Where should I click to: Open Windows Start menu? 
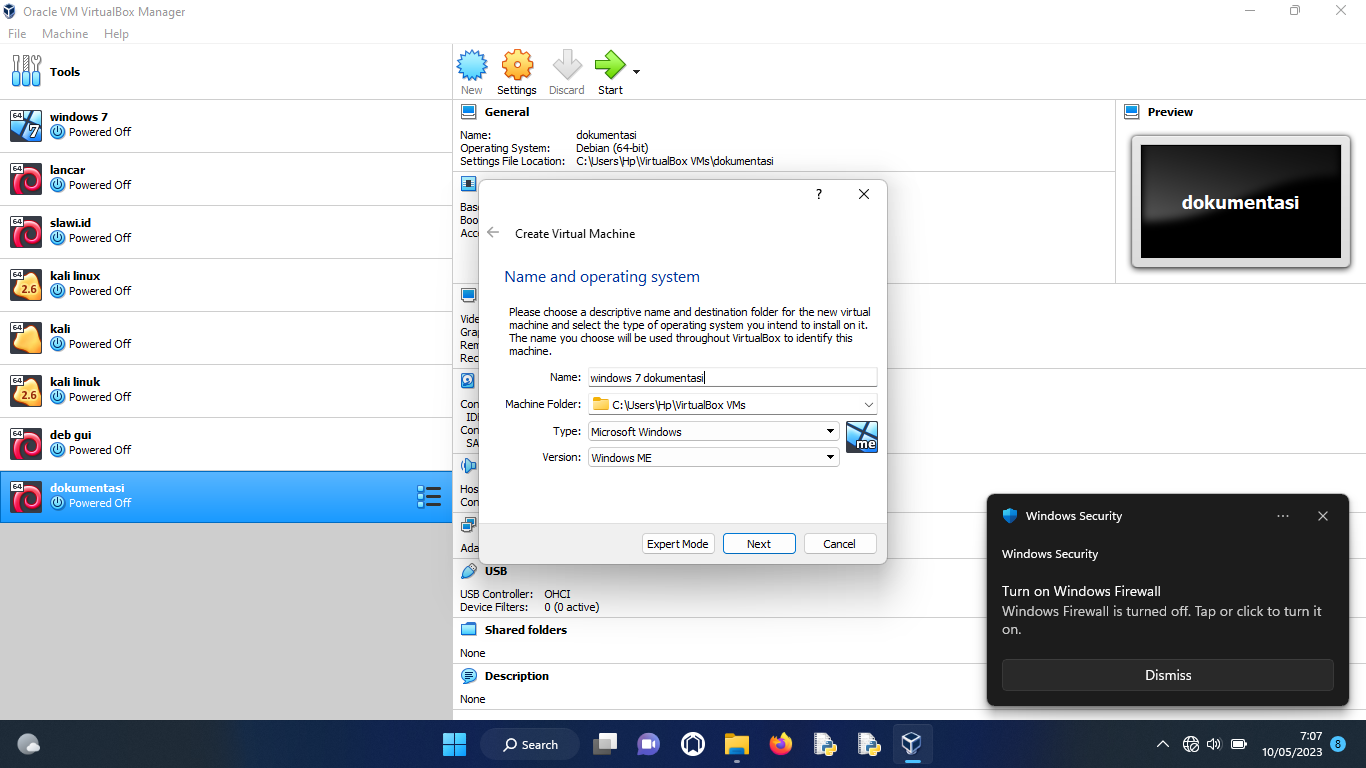pos(454,744)
